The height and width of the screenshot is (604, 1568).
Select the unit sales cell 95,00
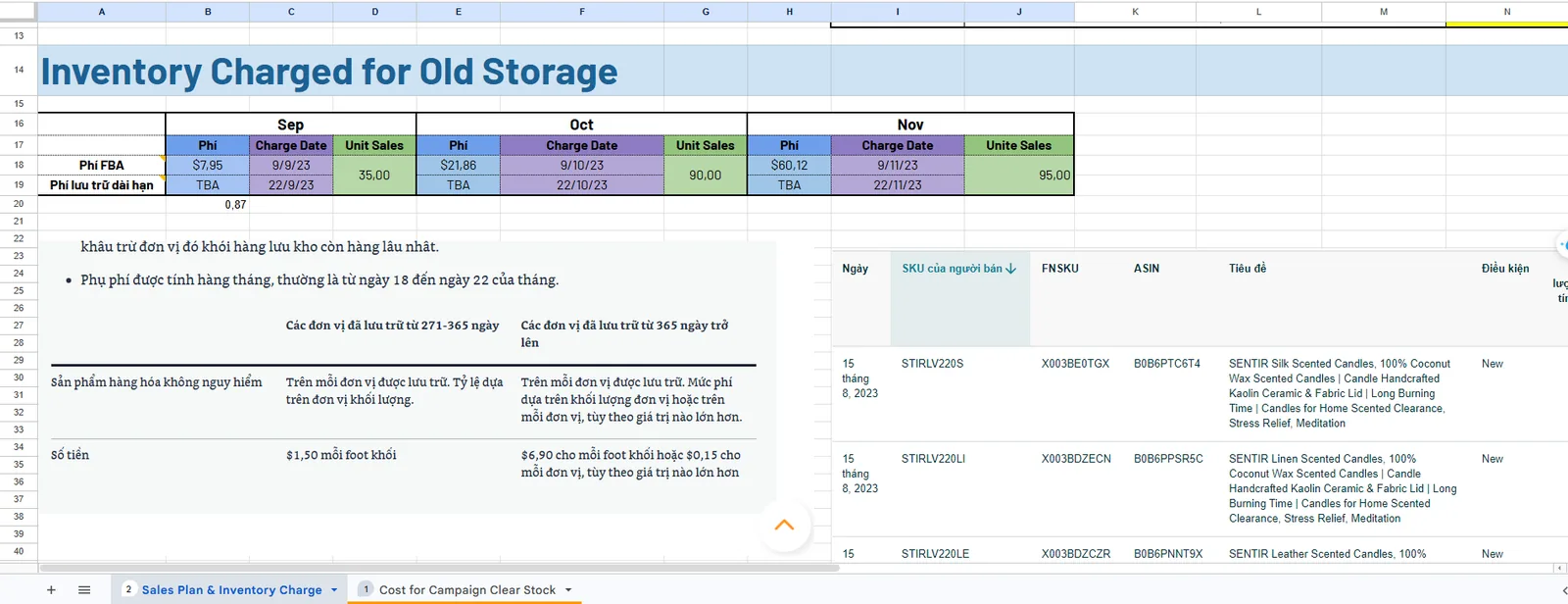pos(1019,176)
